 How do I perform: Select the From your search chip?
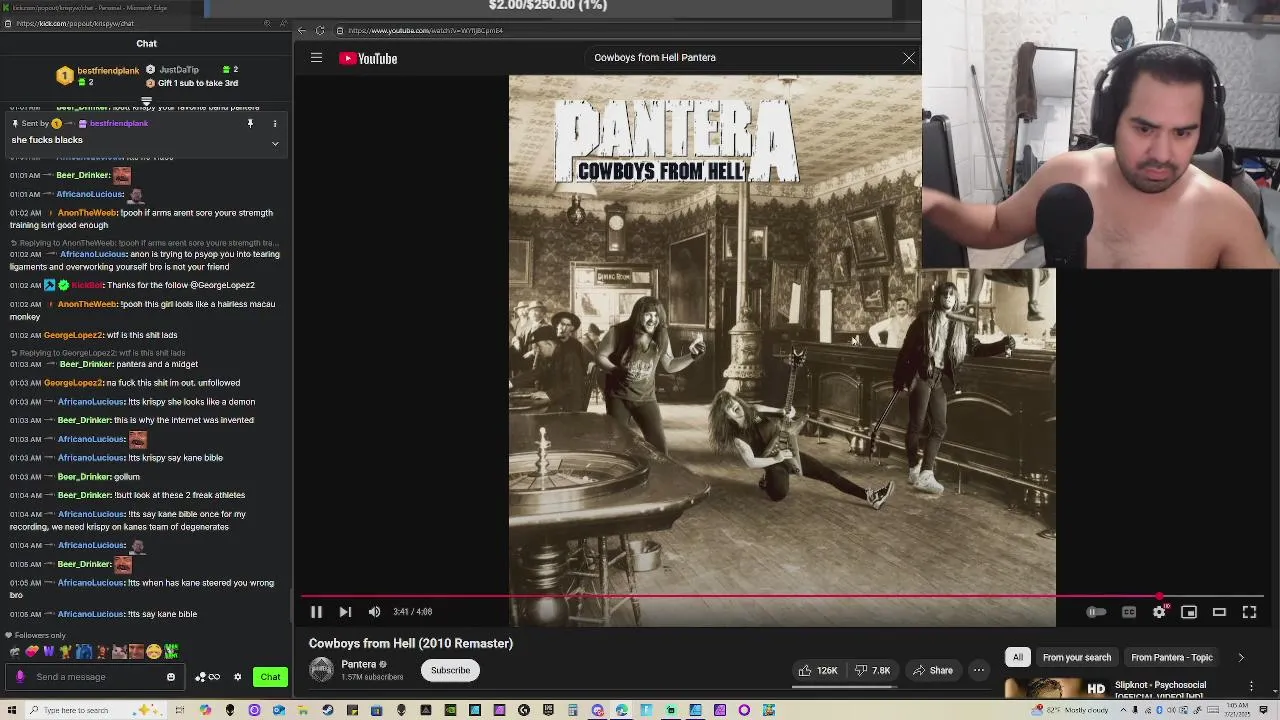click(1076, 657)
